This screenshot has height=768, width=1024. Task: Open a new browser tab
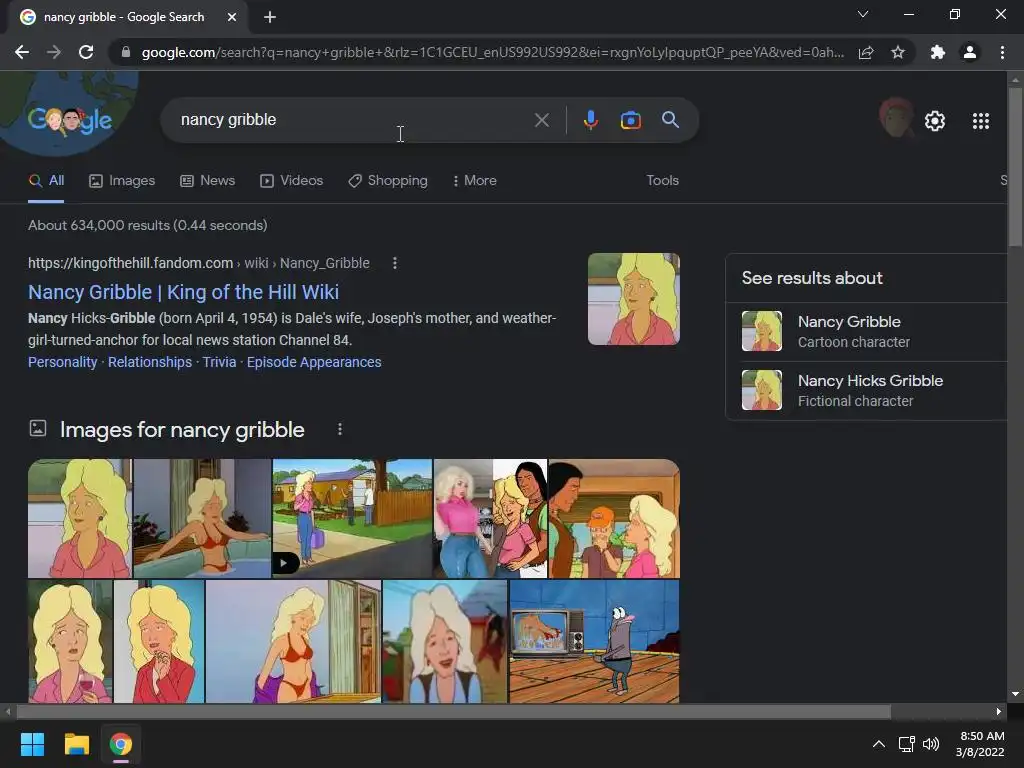click(x=270, y=17)
